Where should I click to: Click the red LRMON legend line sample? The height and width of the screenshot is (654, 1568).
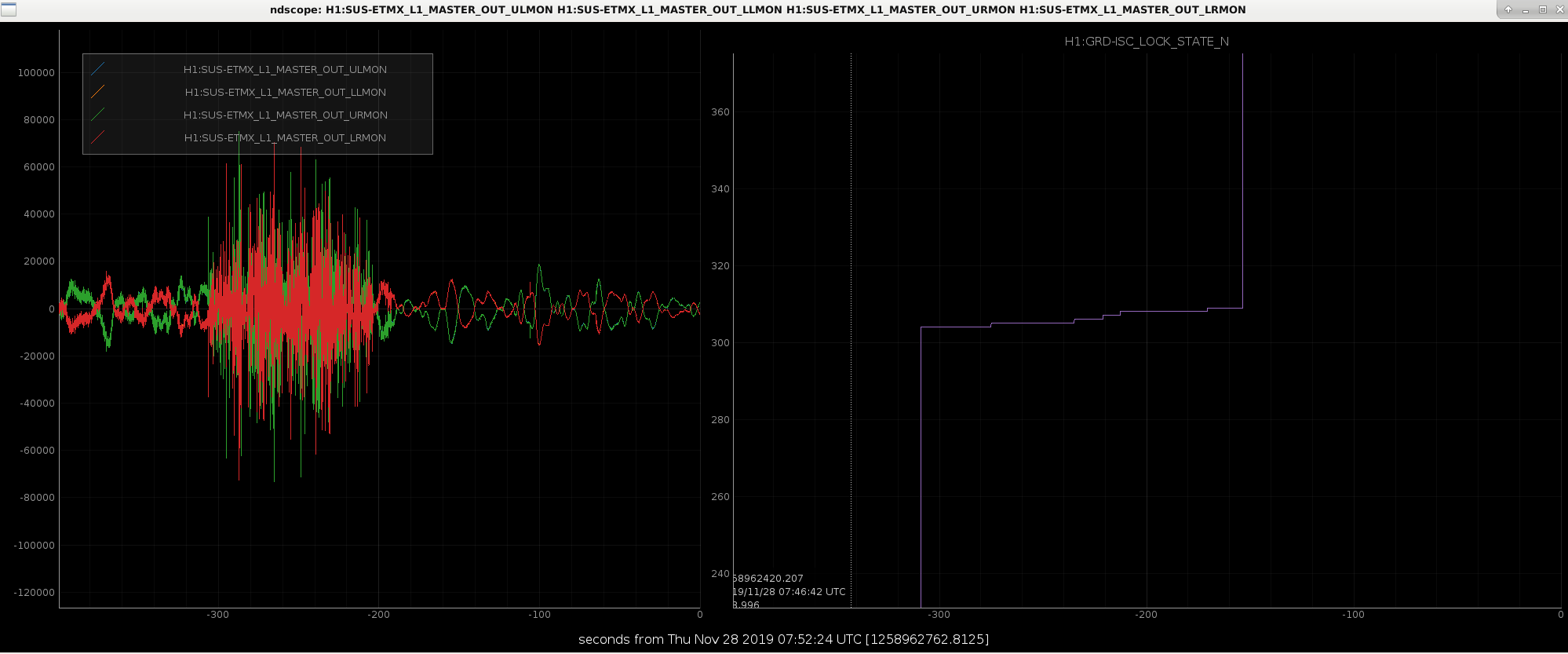(97, 137)
